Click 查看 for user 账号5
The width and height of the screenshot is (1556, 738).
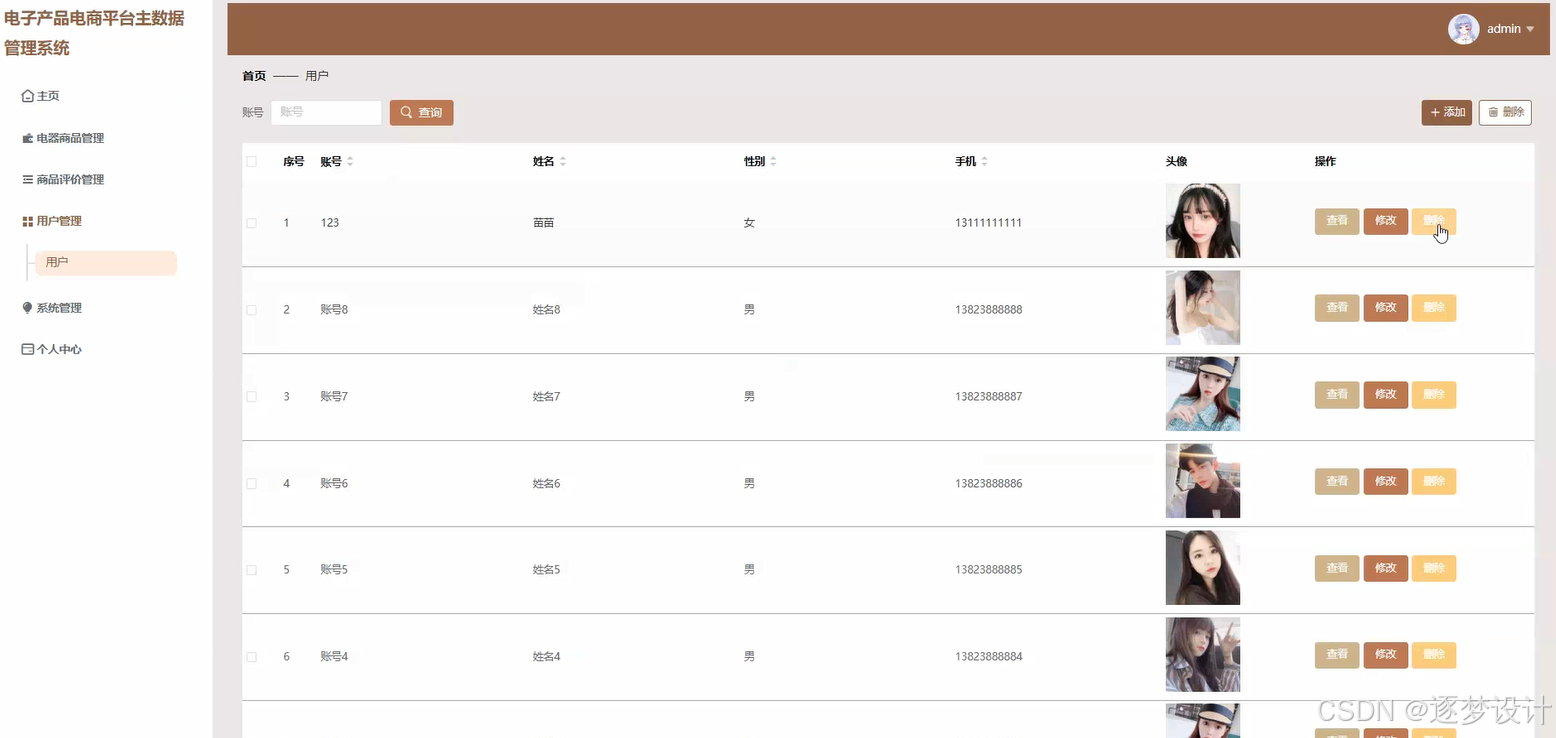pos(1337,568)
